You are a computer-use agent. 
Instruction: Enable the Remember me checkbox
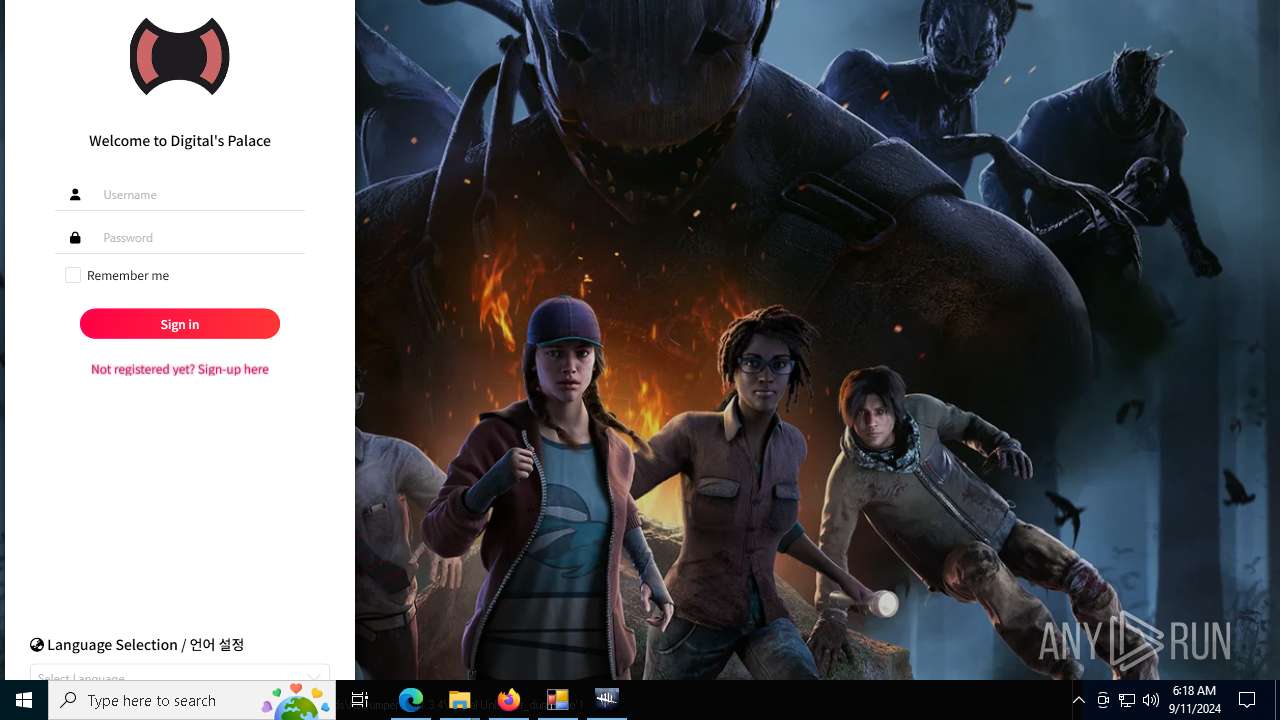pos(73,275)
